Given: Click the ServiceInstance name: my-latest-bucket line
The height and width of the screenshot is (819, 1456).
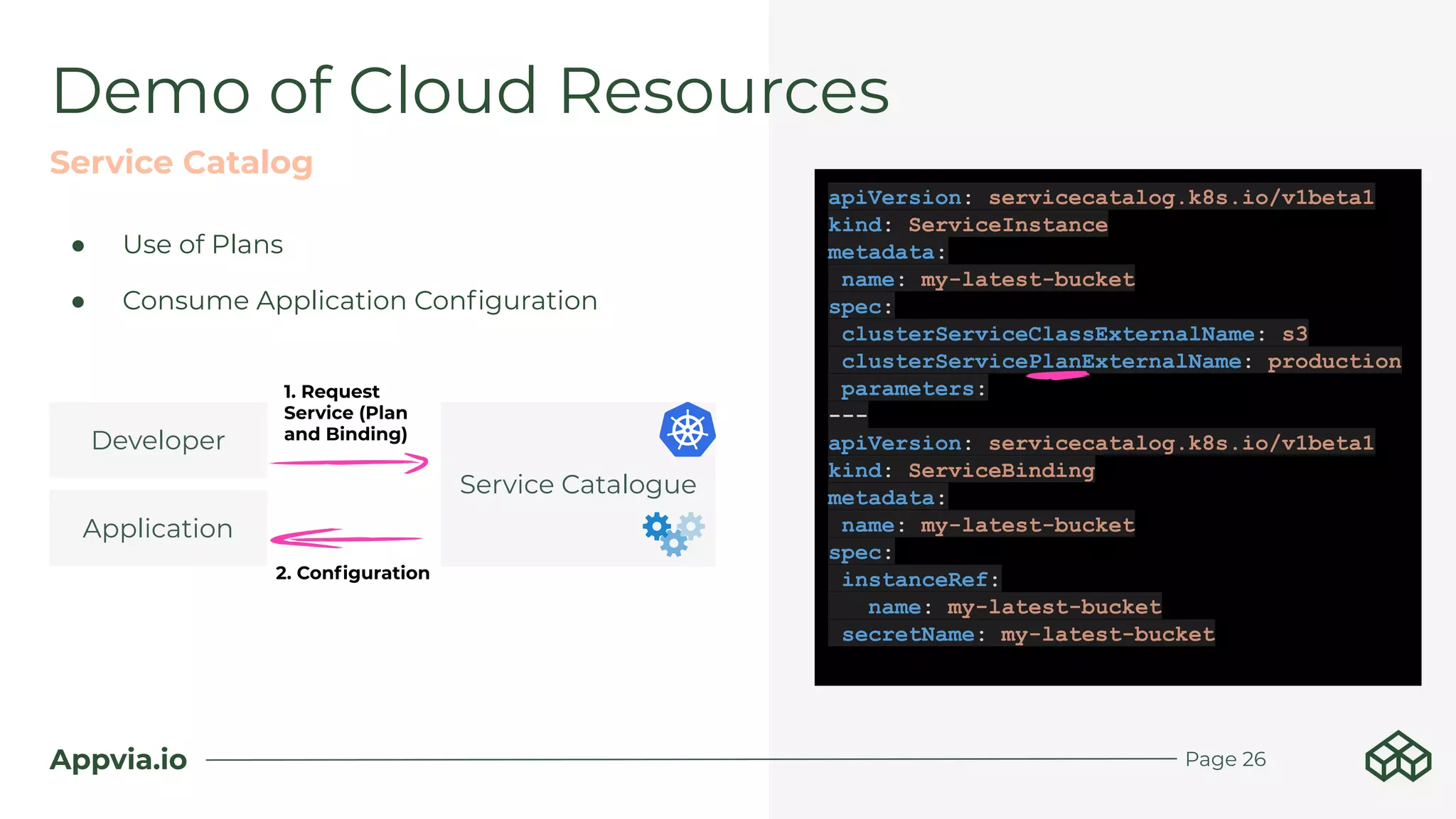Looking at the screenshot, I should pyautogui.click(x=987, y=279).
